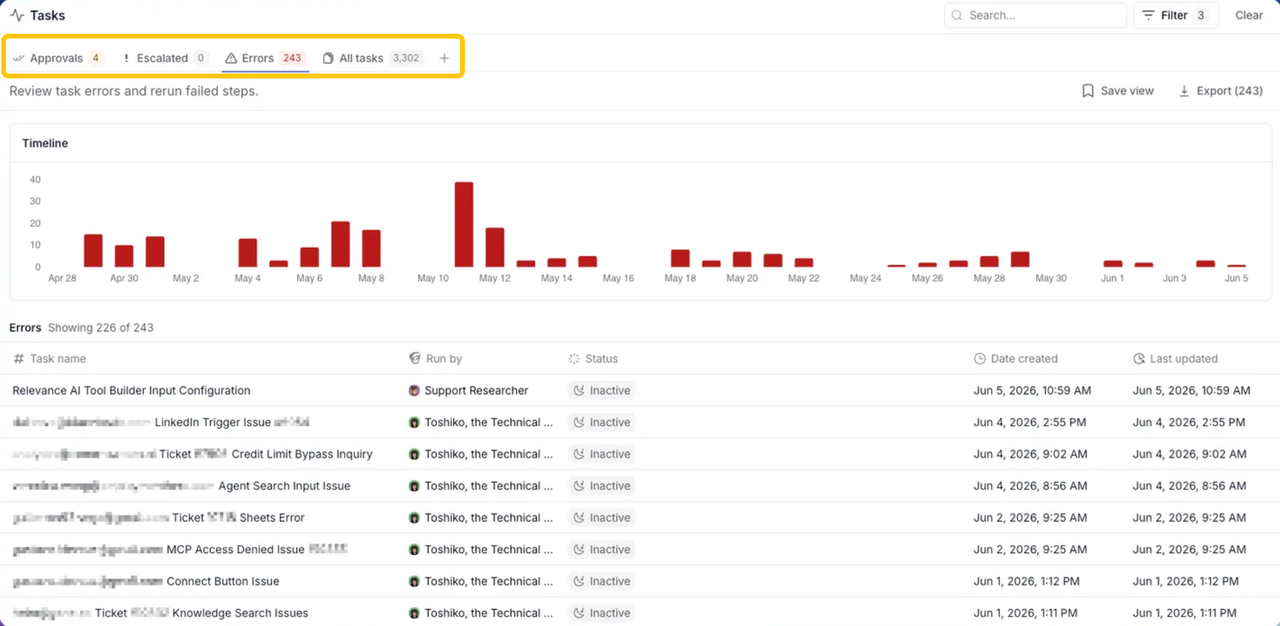Open the All tasks tab
The width and height of the screenshot is (1280, 626).
pyautogui.click(x=372, y=58)
